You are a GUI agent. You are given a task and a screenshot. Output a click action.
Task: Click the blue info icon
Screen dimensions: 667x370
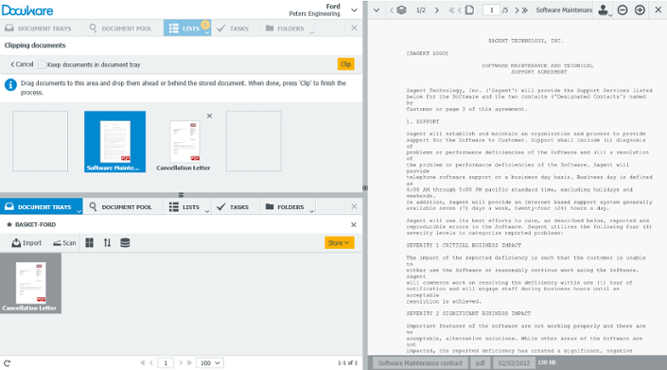pyautogui.click(x=11, y=85)
